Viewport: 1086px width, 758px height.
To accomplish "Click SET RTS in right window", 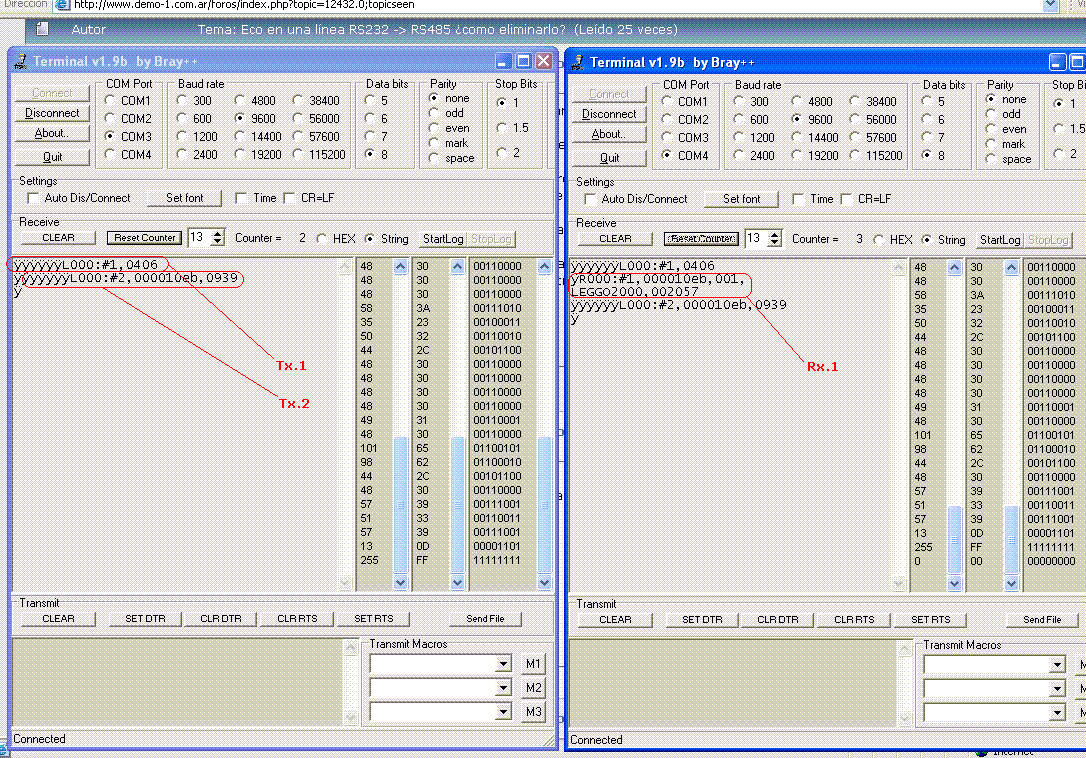I will pos(930,620).
